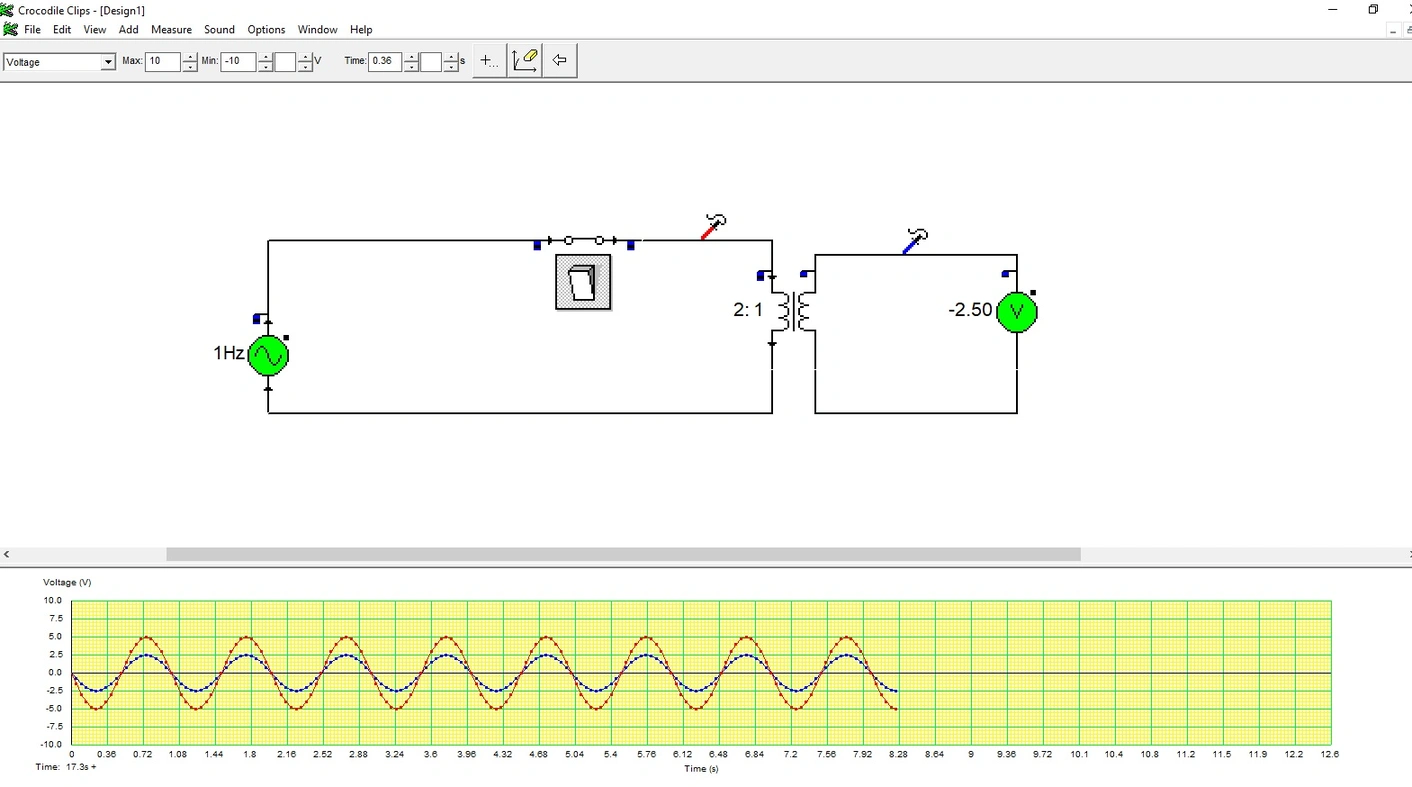1412x787 pixels.
Task: Click the add trace plus button
Action: (x=488, y=60)
